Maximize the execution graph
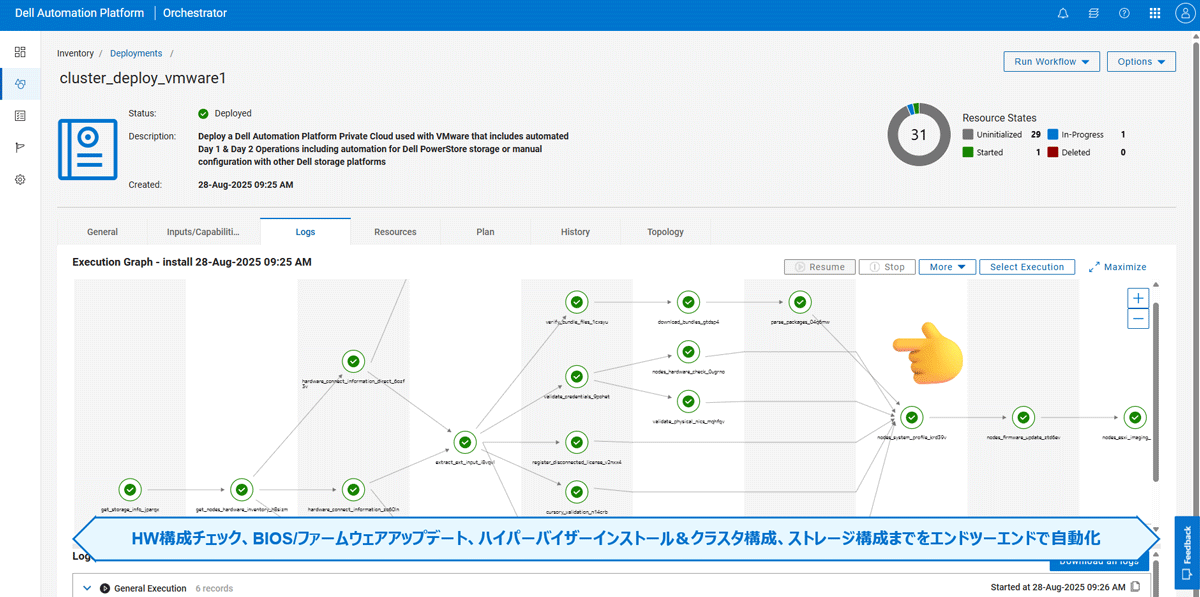 click(x=1118, y=267)
